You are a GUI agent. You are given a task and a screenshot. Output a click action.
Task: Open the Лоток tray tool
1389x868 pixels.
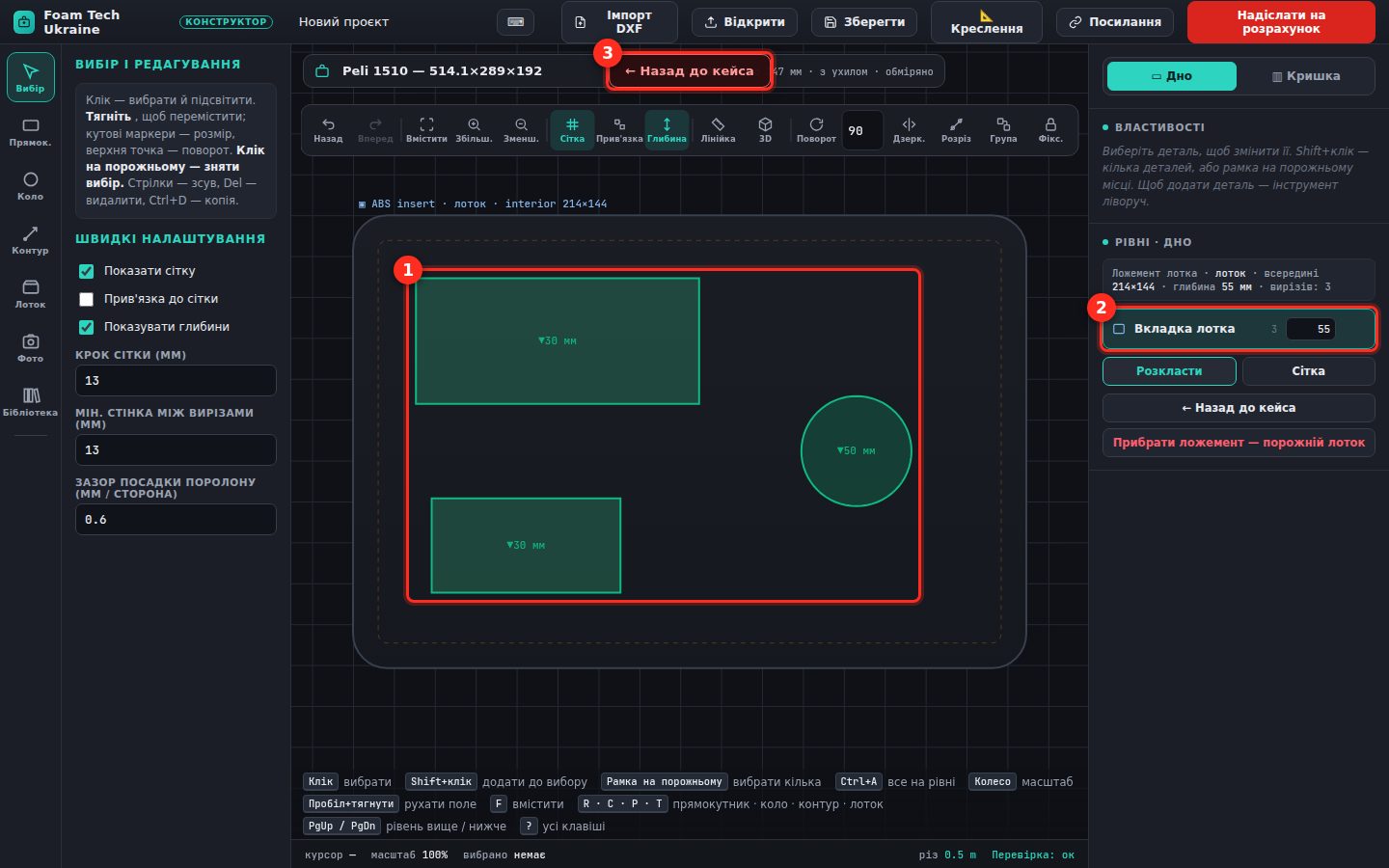point(30,294)
